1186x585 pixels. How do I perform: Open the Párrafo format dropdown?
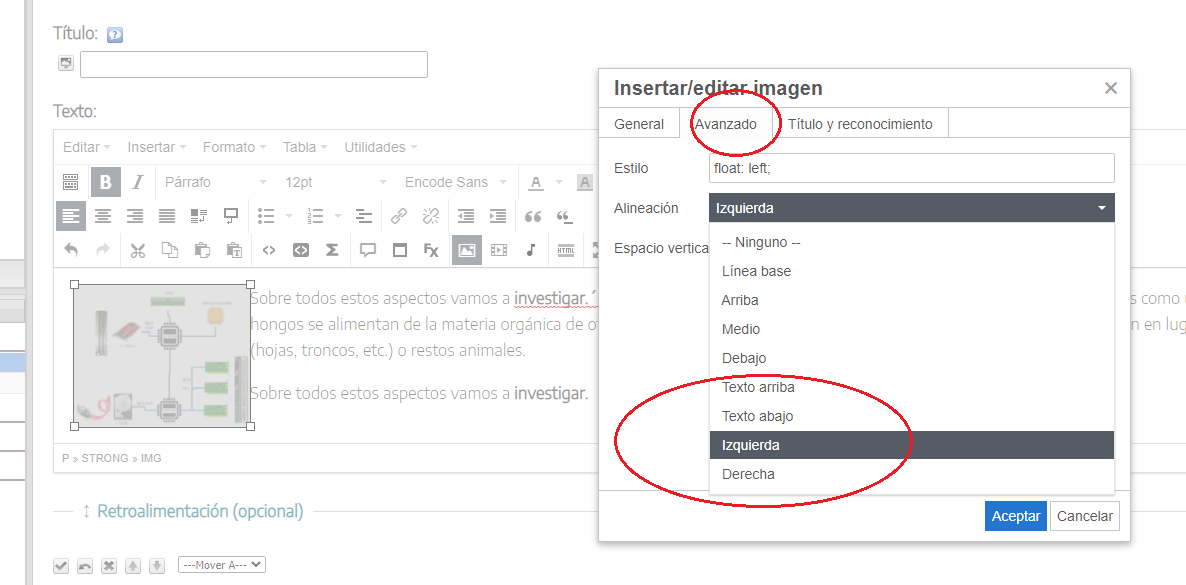(215, 182)
